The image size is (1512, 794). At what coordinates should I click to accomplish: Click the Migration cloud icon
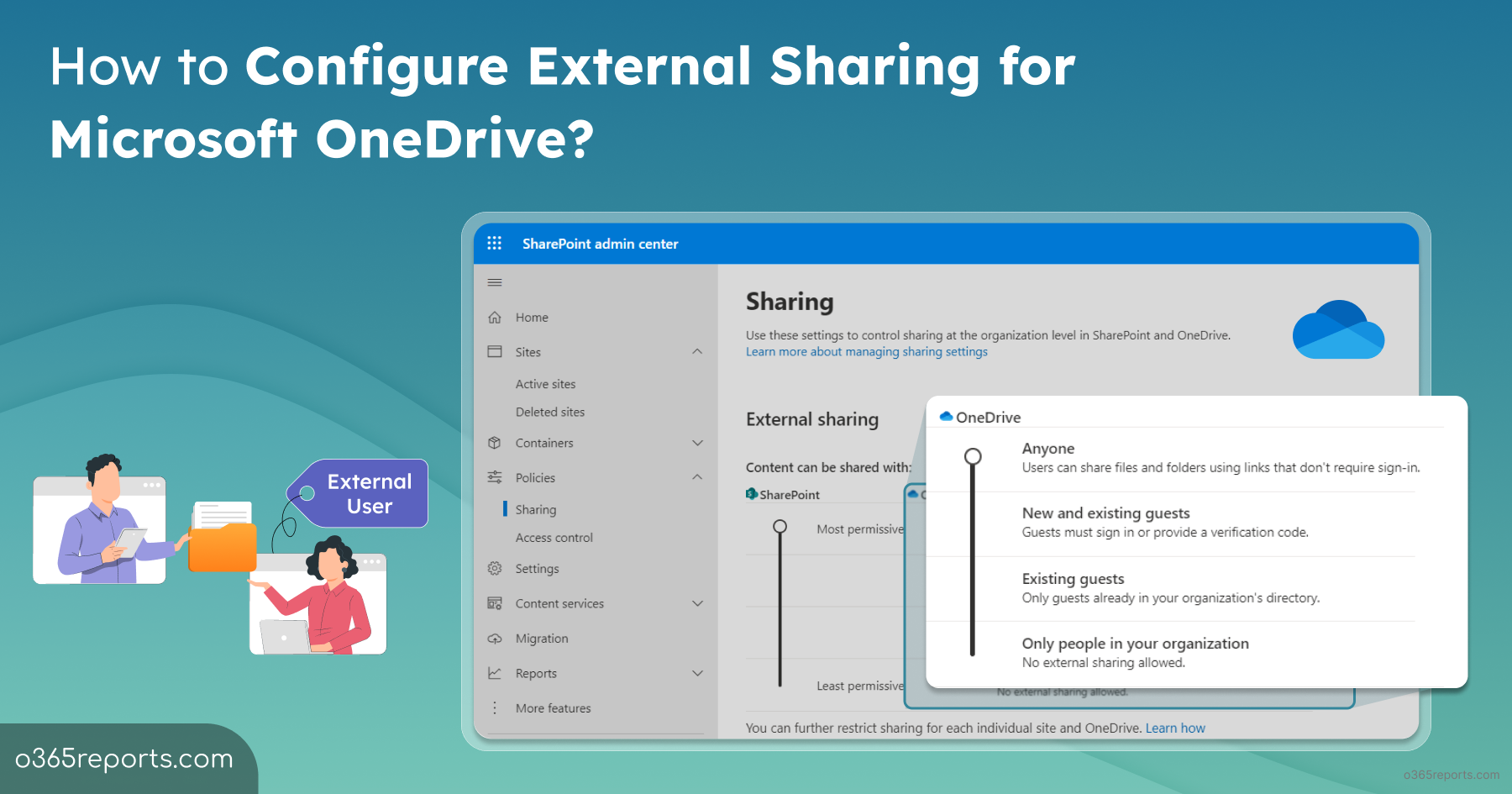(495, 639)
